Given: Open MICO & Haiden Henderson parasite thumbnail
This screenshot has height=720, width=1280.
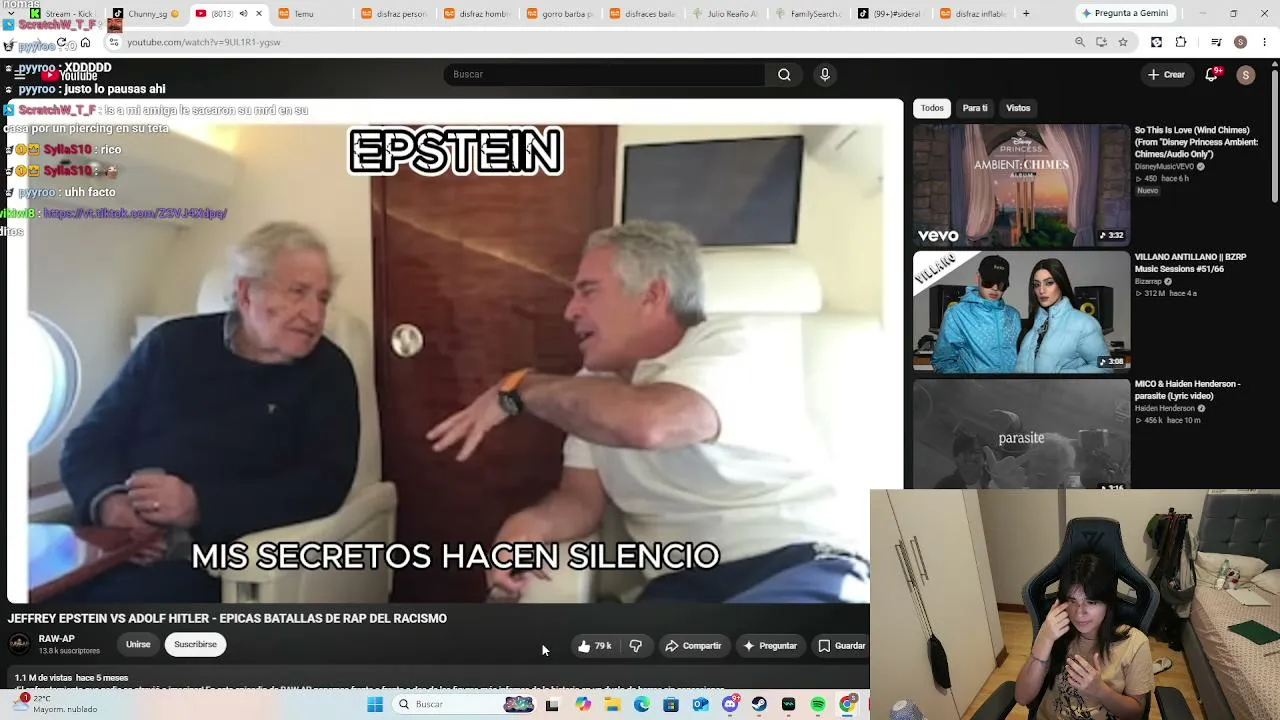Looking at the screenshot, I should click(x=1021, y=434).
